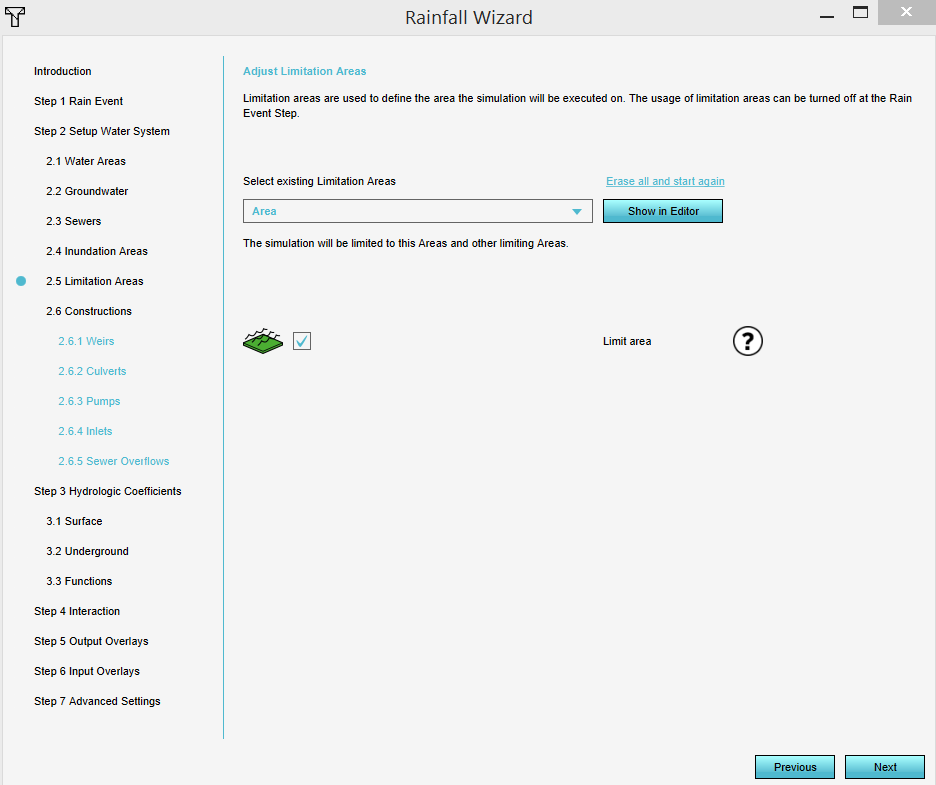Navigate to 2.1 Water Areas
The image size is (936, 785).
tap(85, 161)
